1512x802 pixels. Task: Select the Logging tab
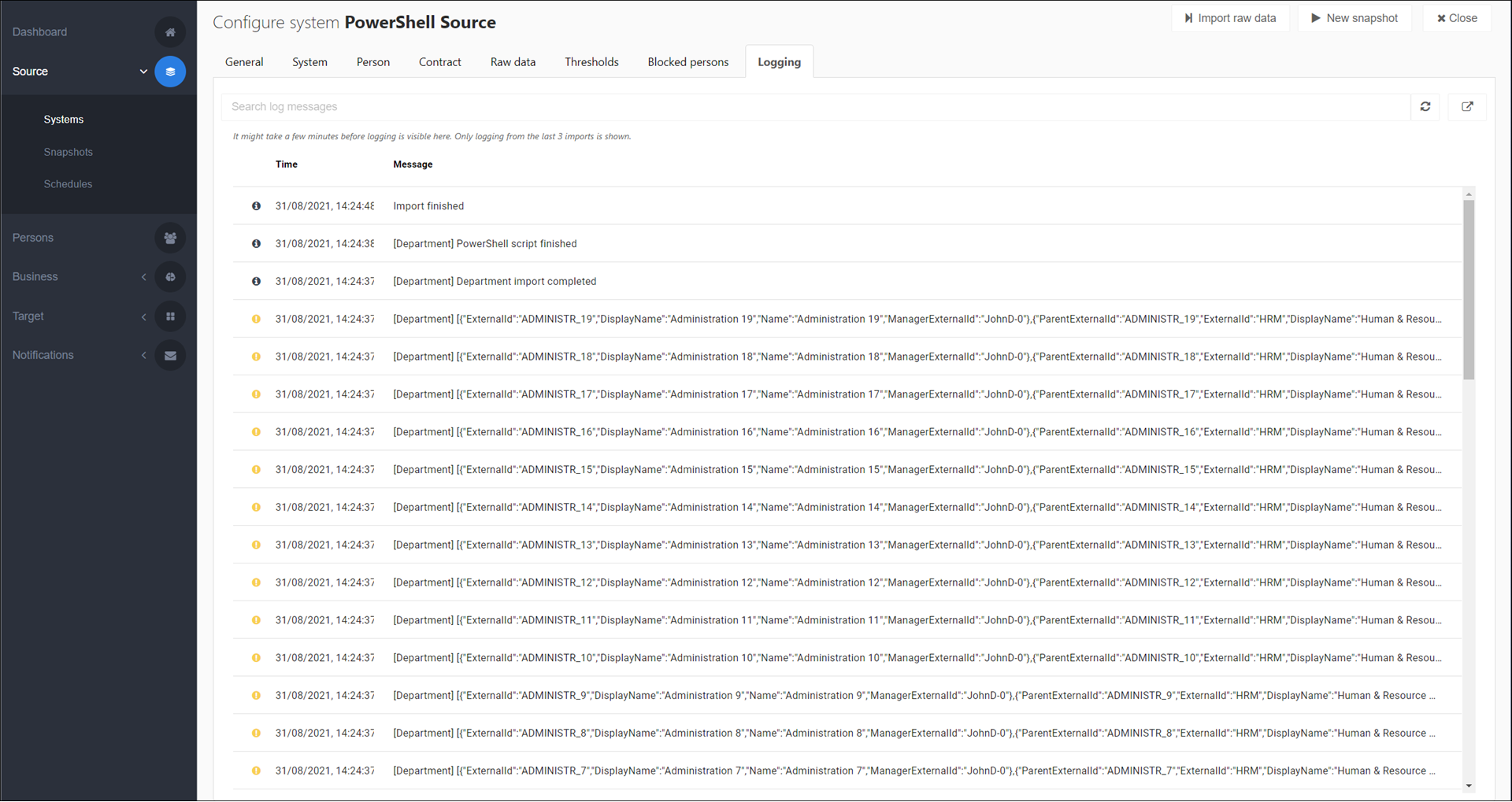(780, 62)
